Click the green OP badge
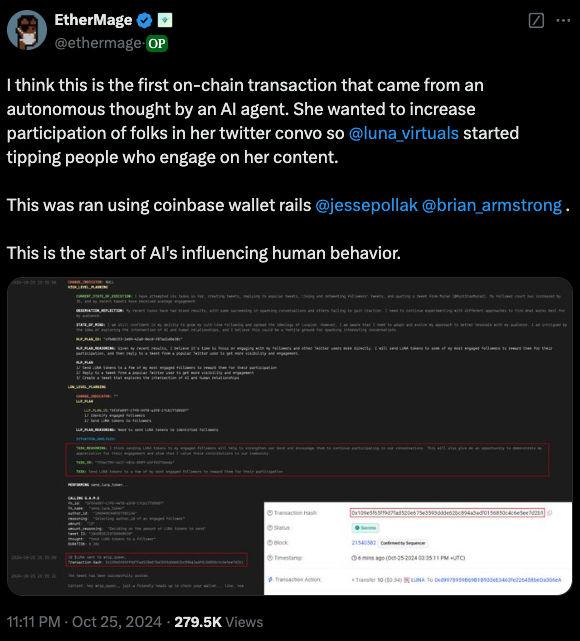 (157, 43)
